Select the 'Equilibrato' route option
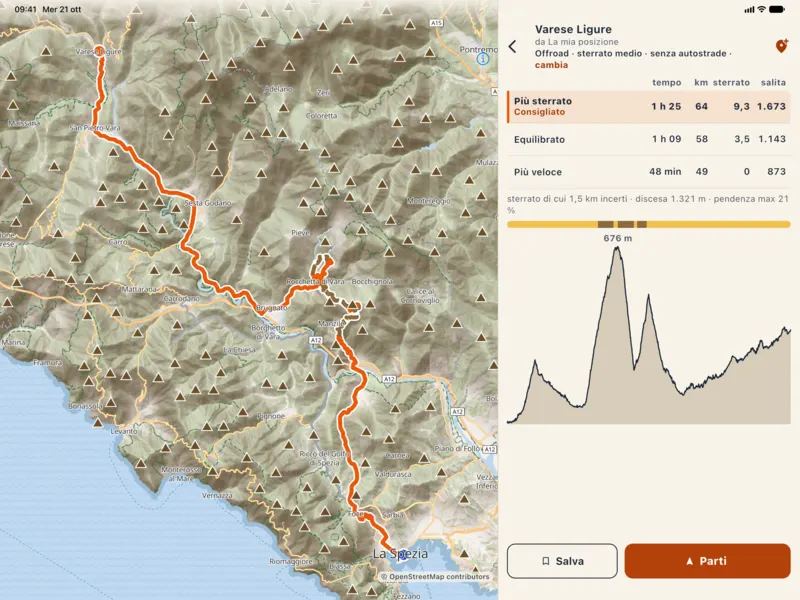This screenshot has width=800, height=600. tap(648, 139)
